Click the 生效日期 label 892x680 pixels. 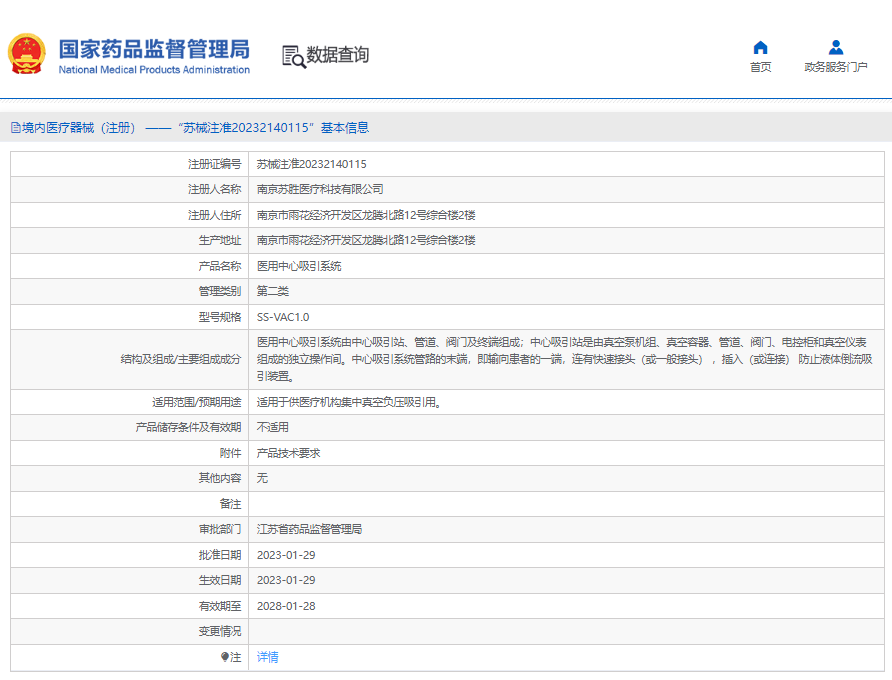click(220, 580)
